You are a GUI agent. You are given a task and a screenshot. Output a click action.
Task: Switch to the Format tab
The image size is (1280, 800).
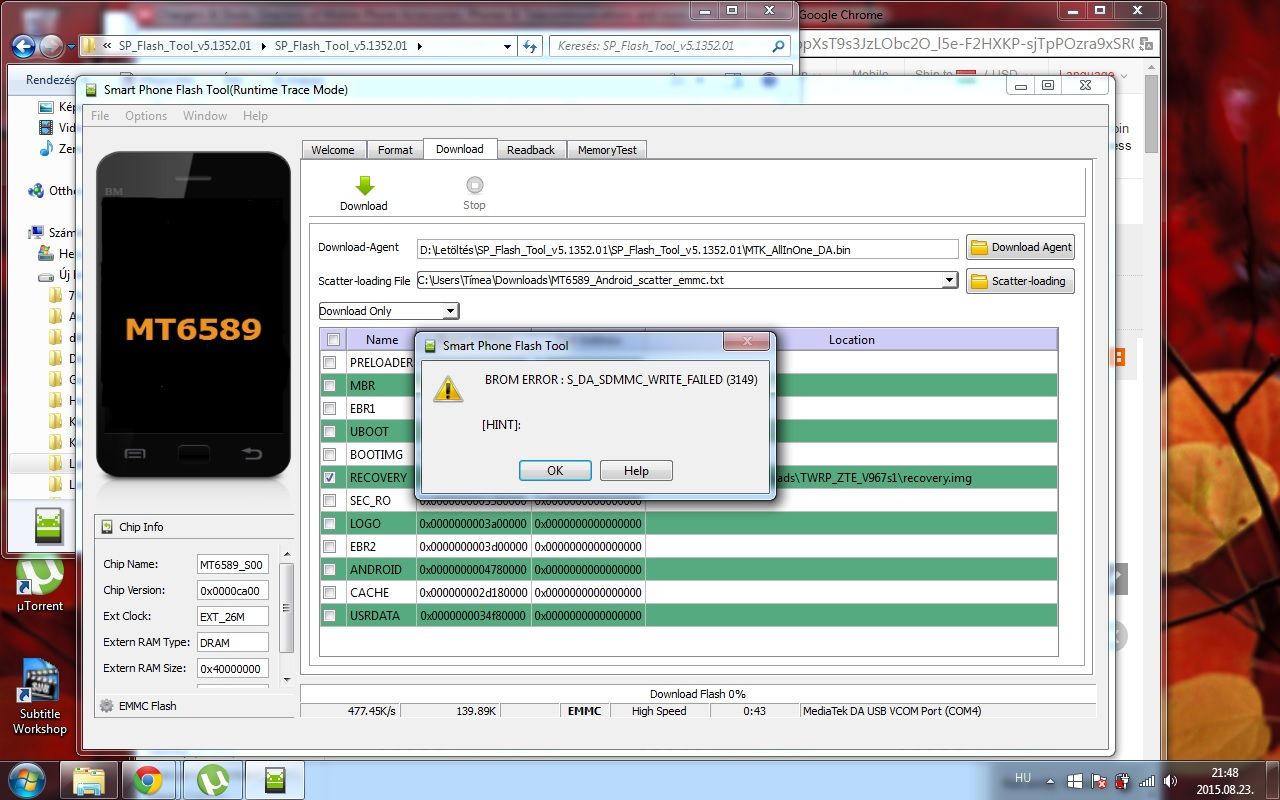click(x=395, y=150)
